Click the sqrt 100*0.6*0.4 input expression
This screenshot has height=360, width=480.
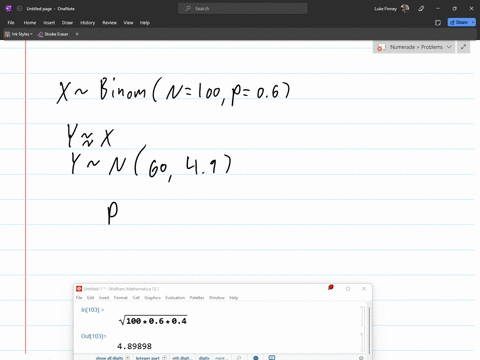(153, 320)
